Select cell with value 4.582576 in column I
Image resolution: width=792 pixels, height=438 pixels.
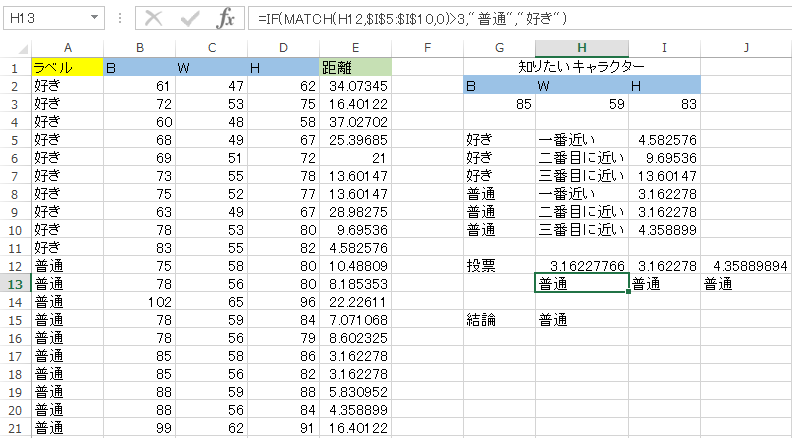point(665,139)
